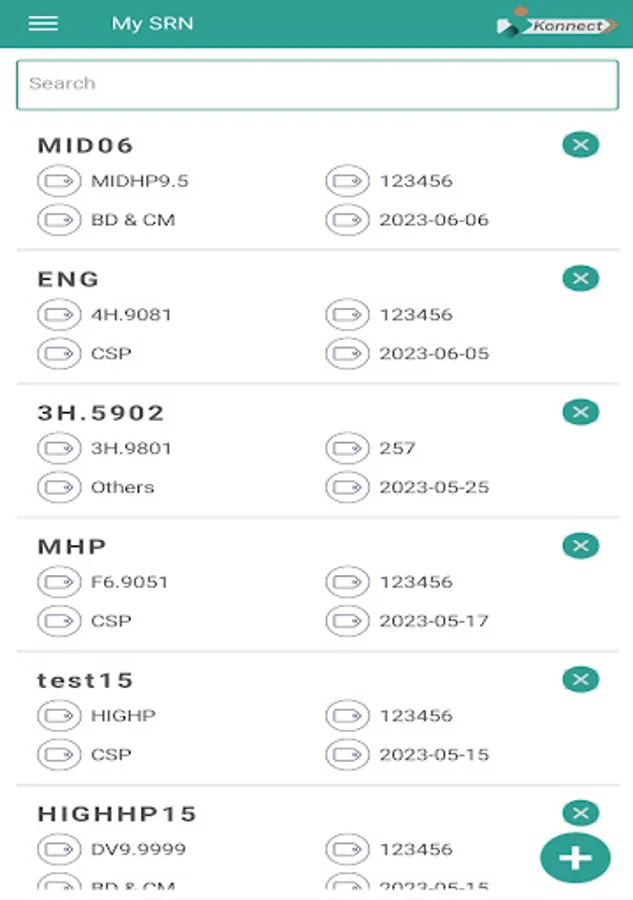
Task: Open the navigation hamburger menu
Action: point(42,23)
